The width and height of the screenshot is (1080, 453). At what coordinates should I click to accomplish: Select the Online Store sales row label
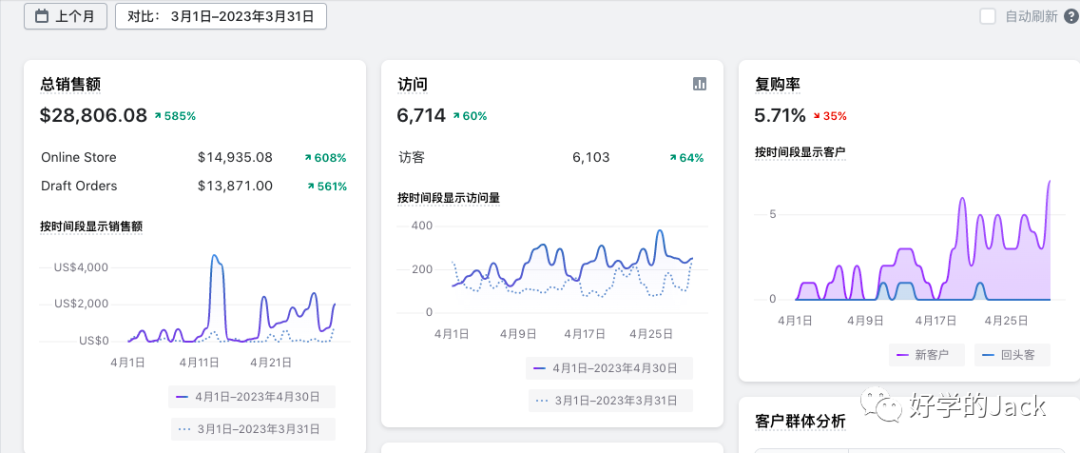(x=79, y=158)
